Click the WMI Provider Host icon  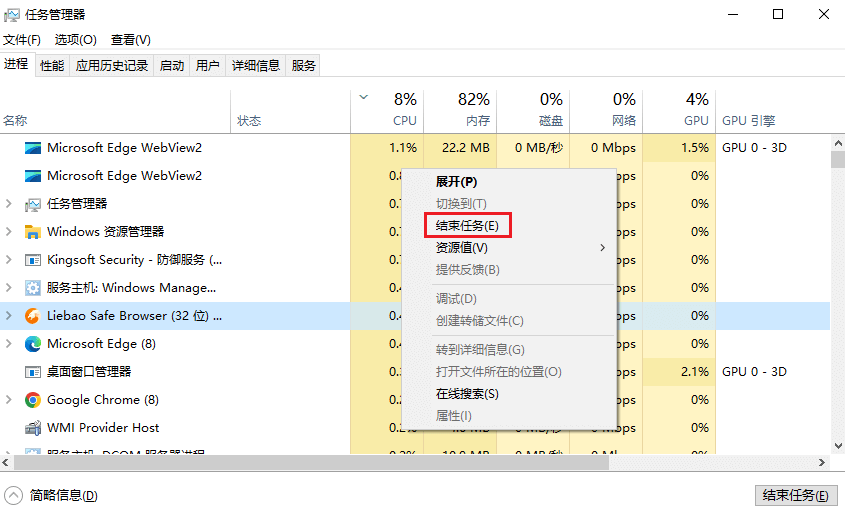click(32, 428)
